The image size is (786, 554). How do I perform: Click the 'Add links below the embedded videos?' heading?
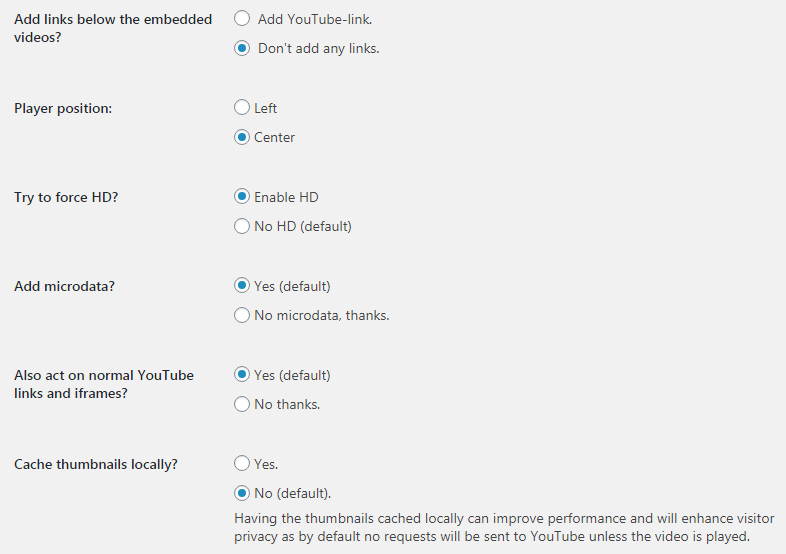[113, 28]
